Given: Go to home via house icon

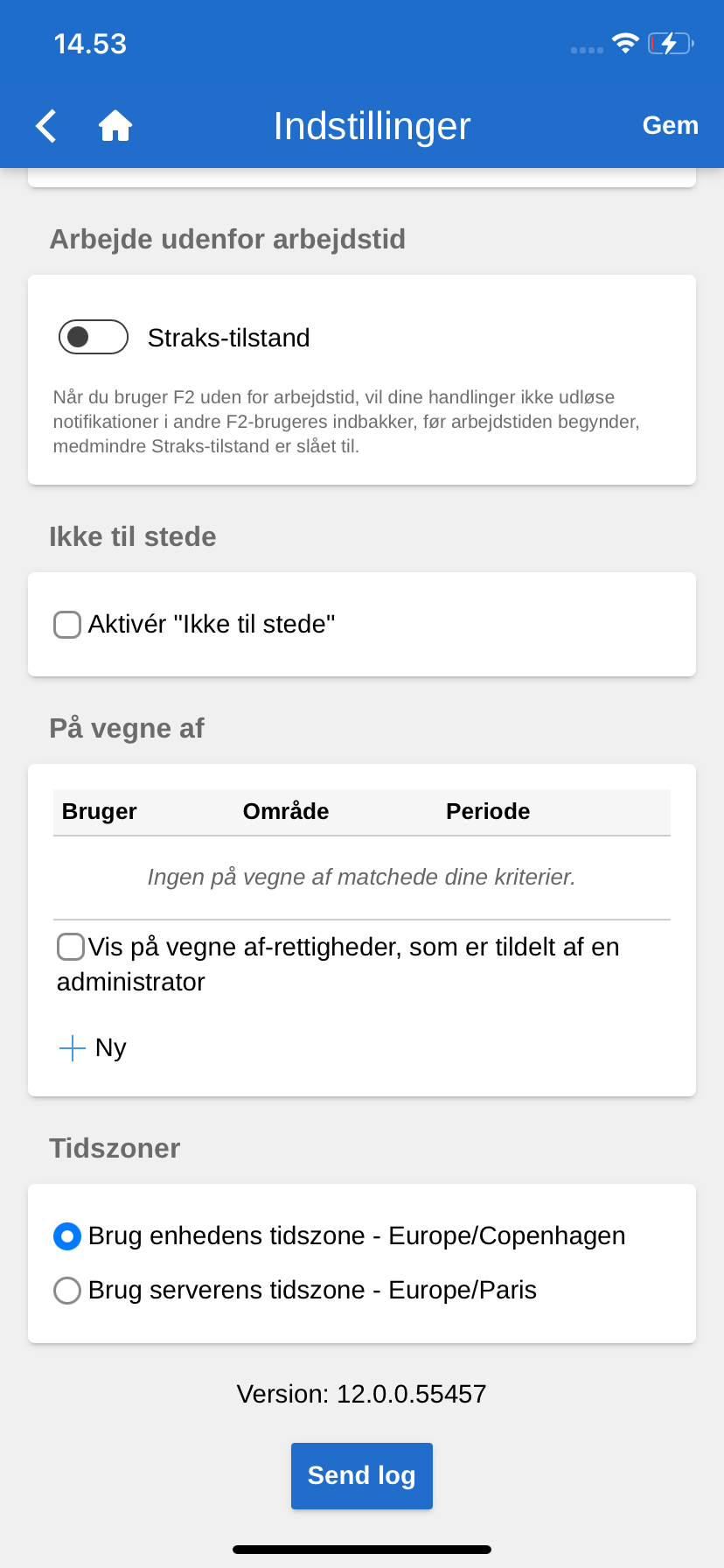Looking at the screenshot, I should (115, 126).
